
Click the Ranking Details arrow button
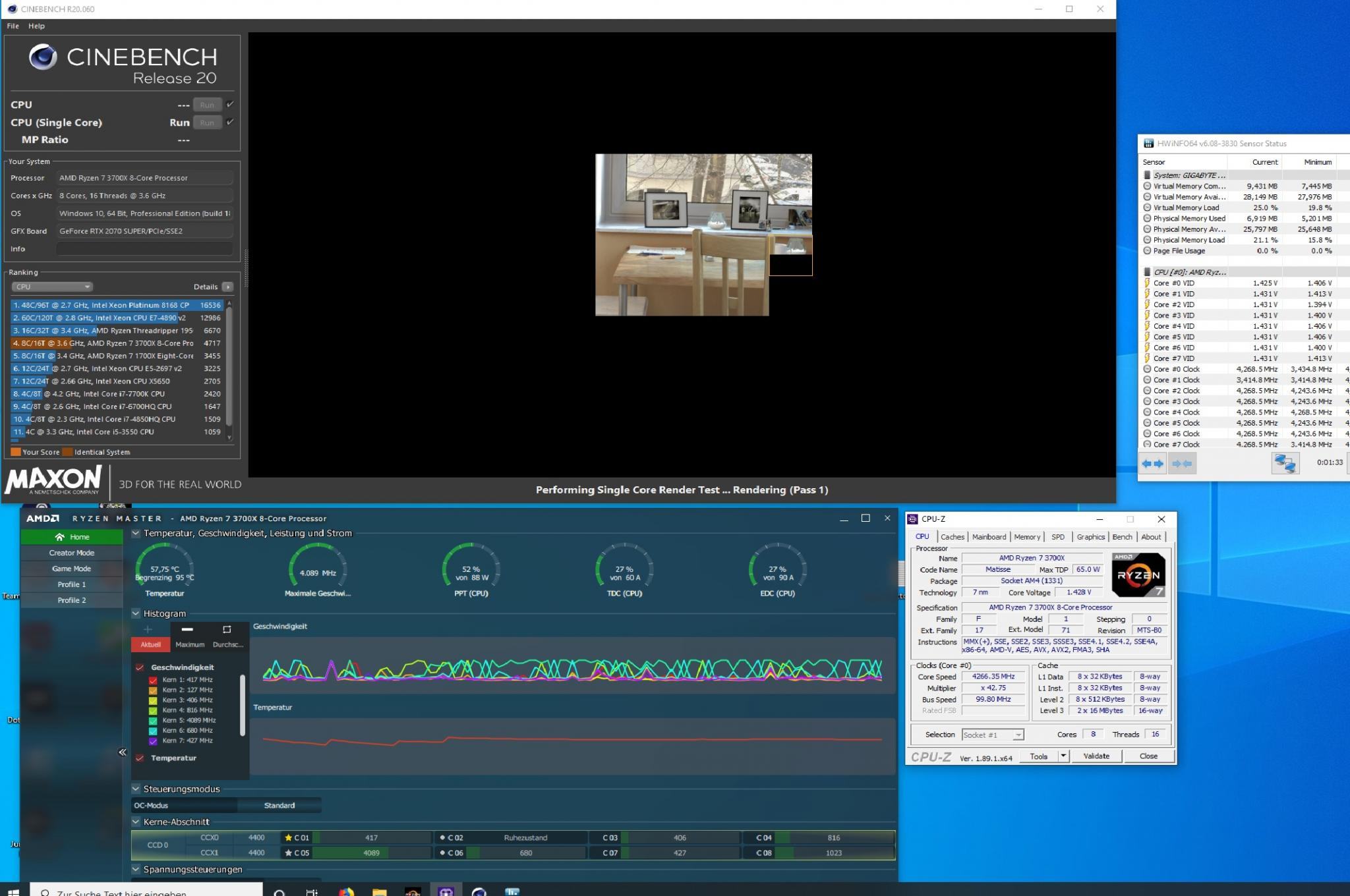click(227, 287)
